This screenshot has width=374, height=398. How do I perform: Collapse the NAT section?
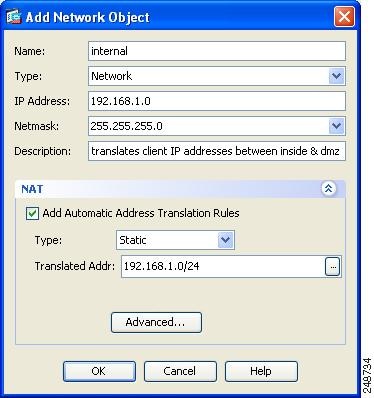pos(329,189)
